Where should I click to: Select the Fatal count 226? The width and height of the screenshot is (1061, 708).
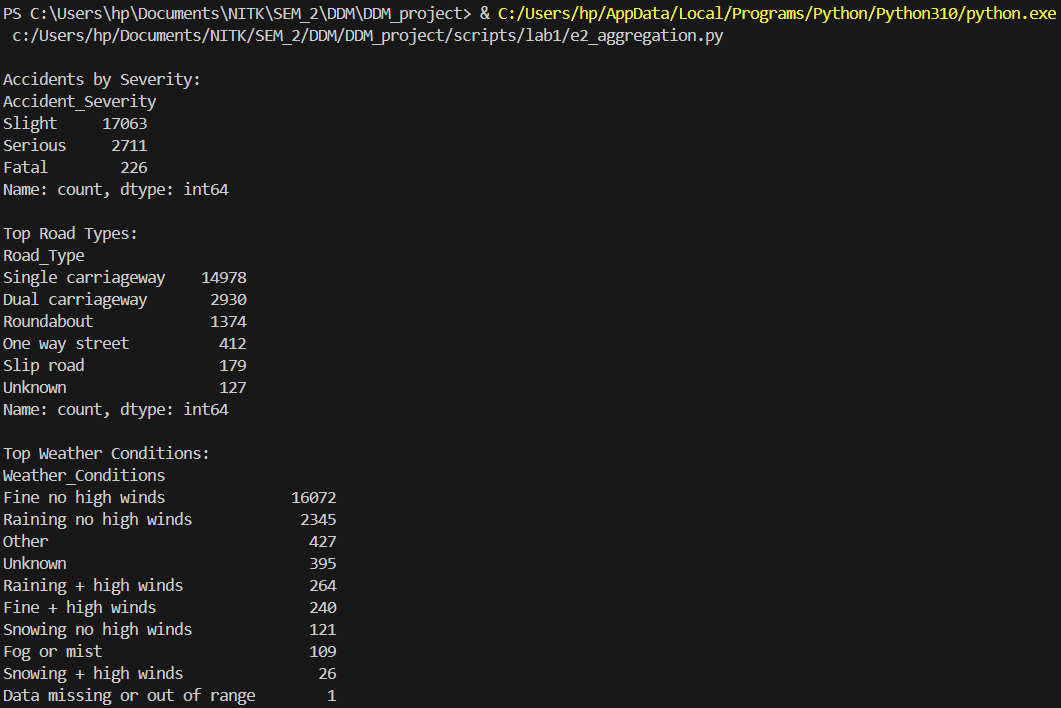click(x=134, y=167)
